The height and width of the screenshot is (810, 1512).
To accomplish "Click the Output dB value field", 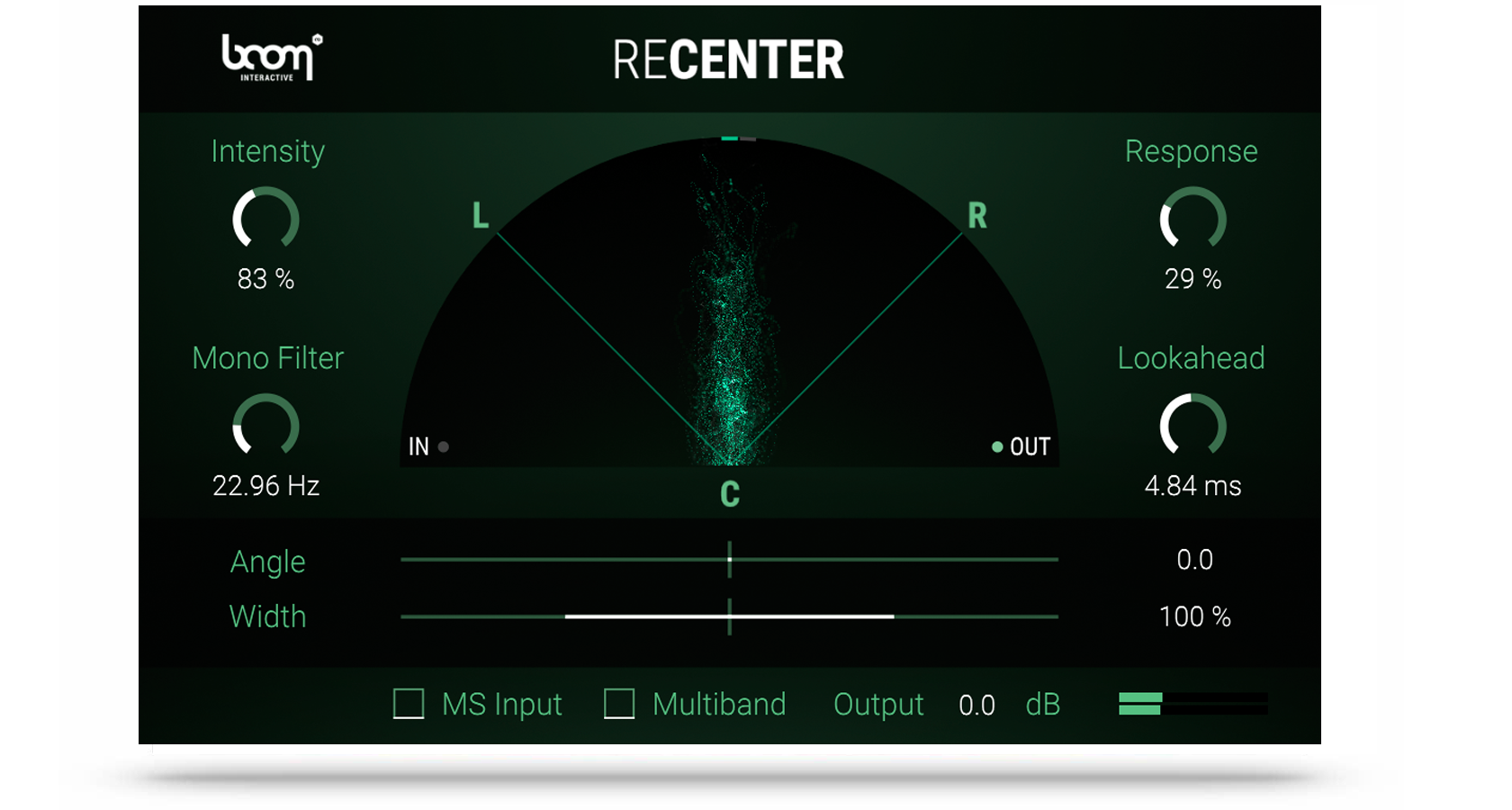I will click(977, 705).
